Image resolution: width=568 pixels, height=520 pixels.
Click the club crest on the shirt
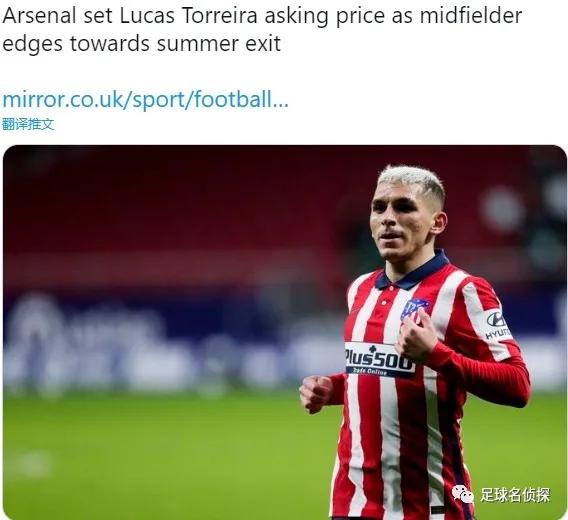coord(415,309)
